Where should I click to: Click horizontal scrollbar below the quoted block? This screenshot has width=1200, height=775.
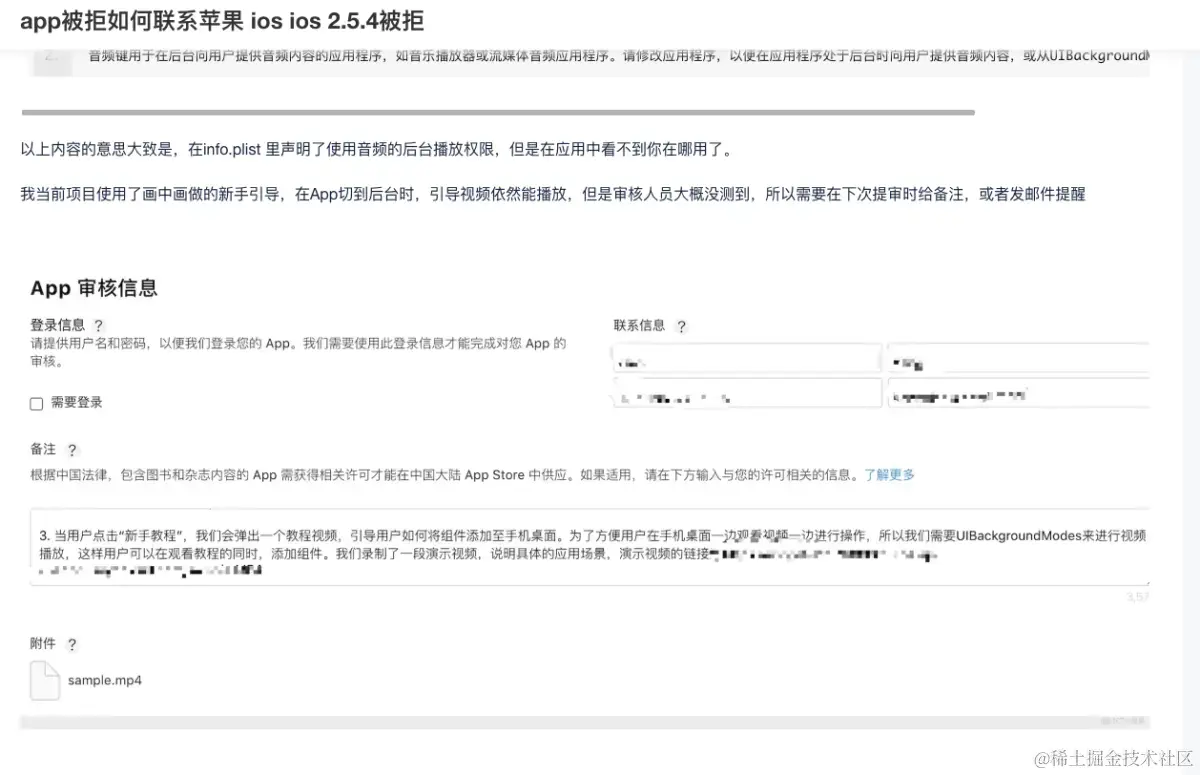click(x=498, y=112)
